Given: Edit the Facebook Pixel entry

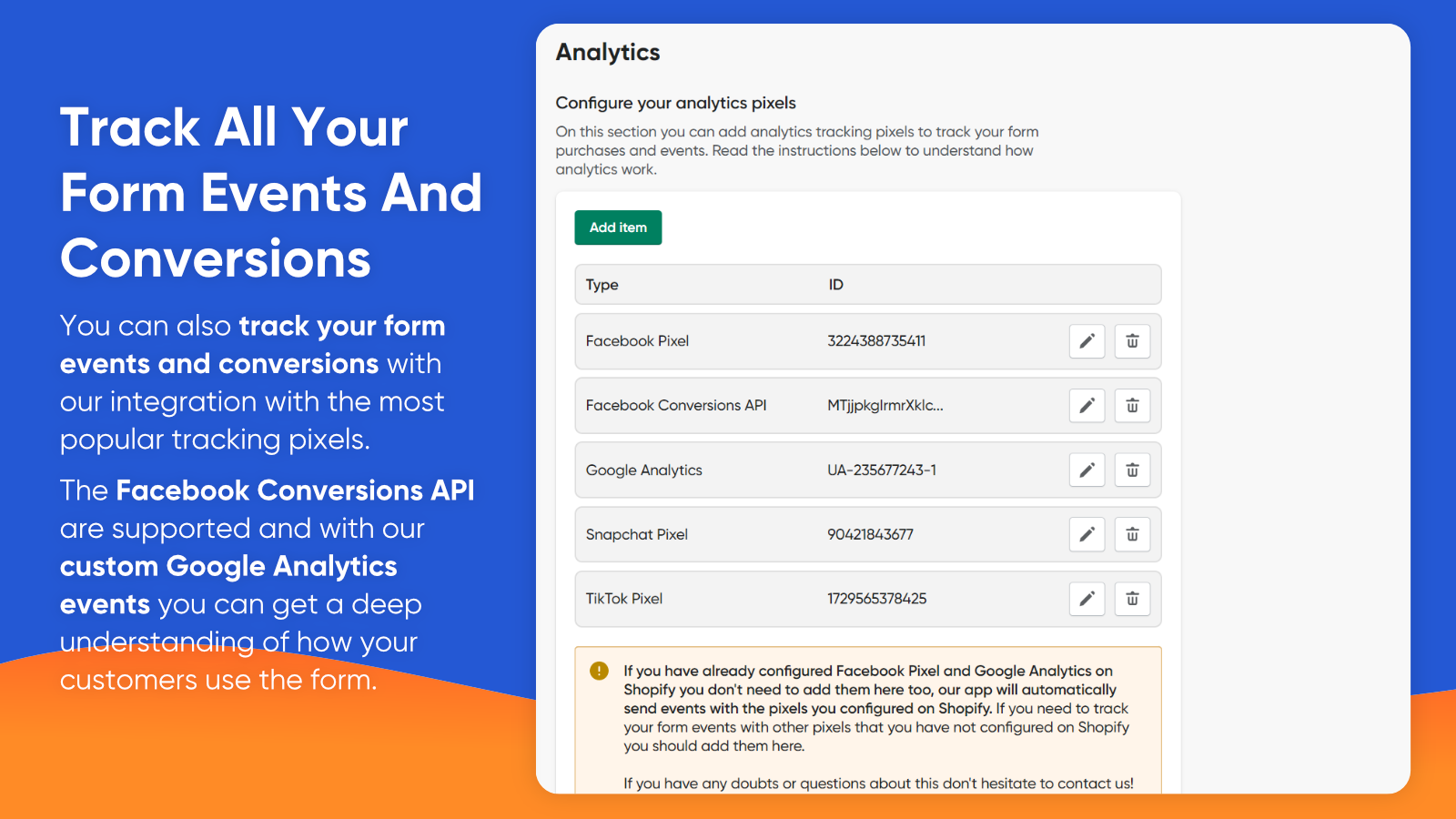Looking at the screenshot, I should tap(1087, 341).
